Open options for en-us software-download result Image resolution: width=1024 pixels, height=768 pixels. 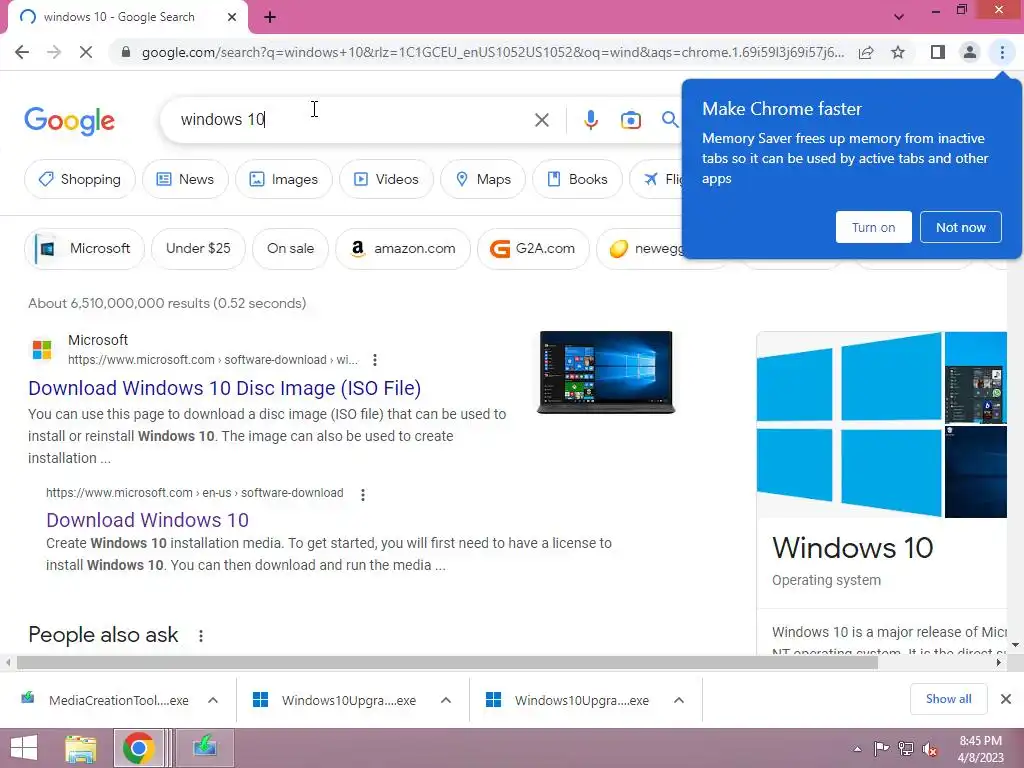362,494
